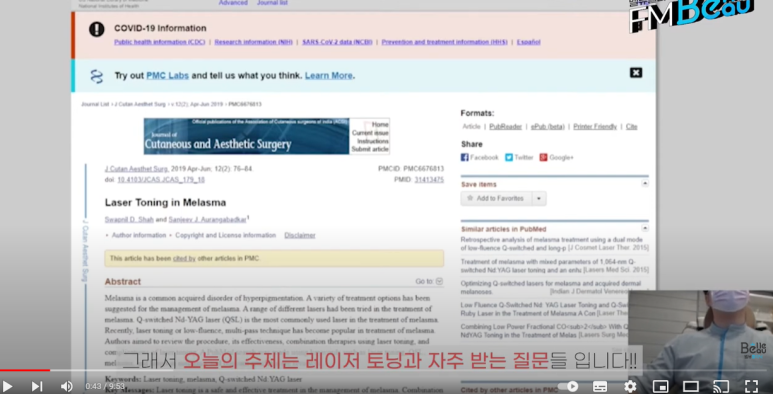Activate miniplayer mode
Image resolution: width=773 pixels, height=394 pixels.
[x=661, y=386]
